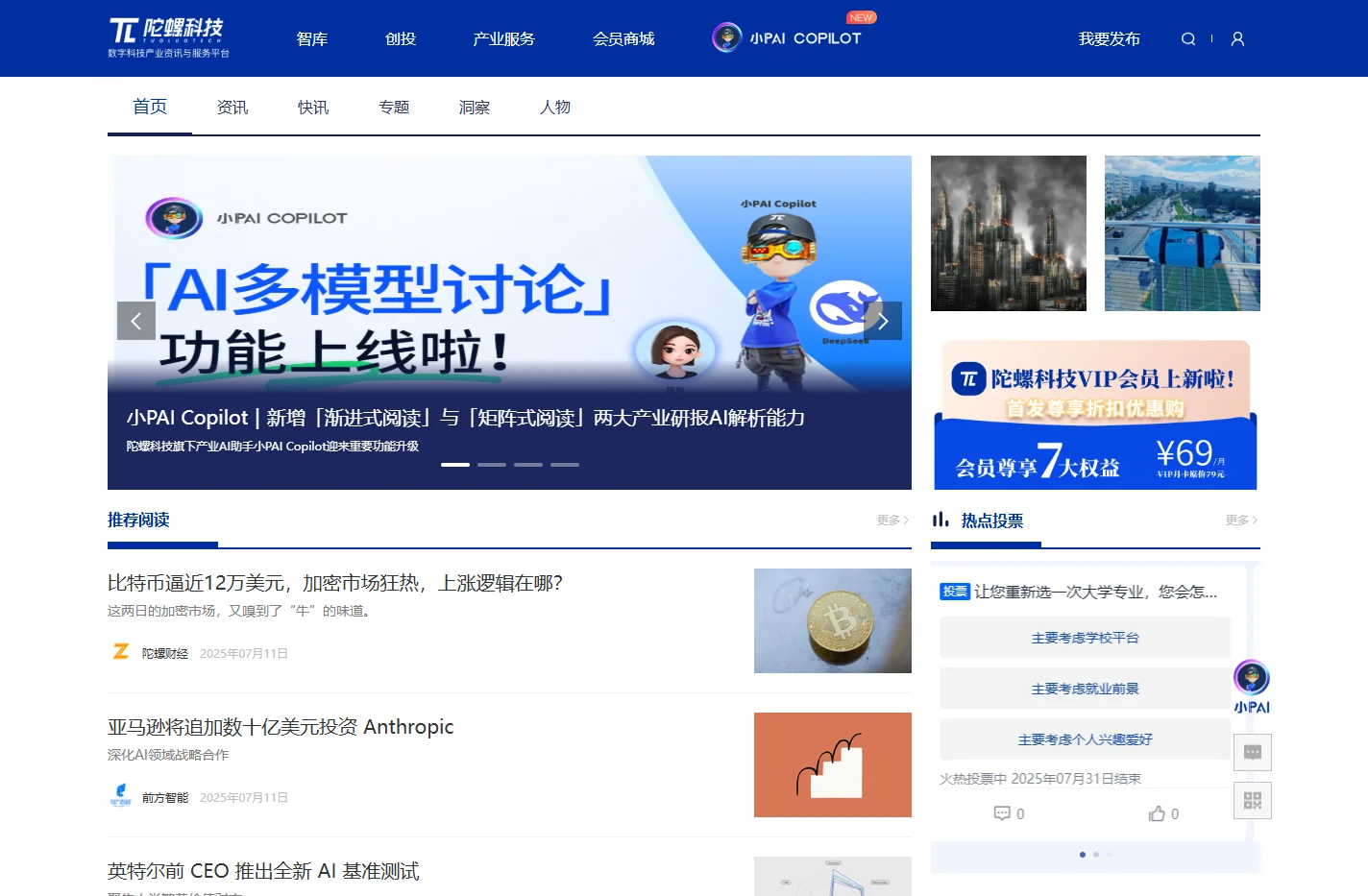This screenshot has width=1368, height=896.
Task: Open the aerial road view thumbnail
Action: click(1183, 233)
